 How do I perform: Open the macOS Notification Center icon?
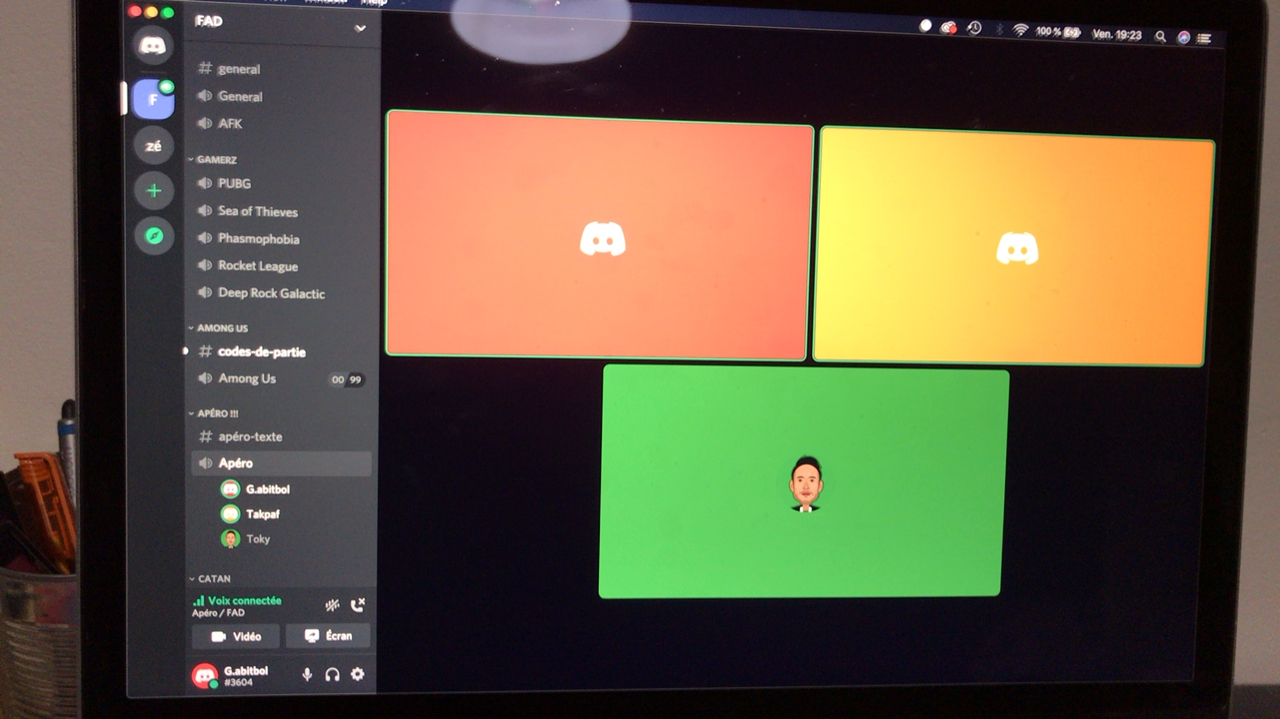click(1204, 38)
